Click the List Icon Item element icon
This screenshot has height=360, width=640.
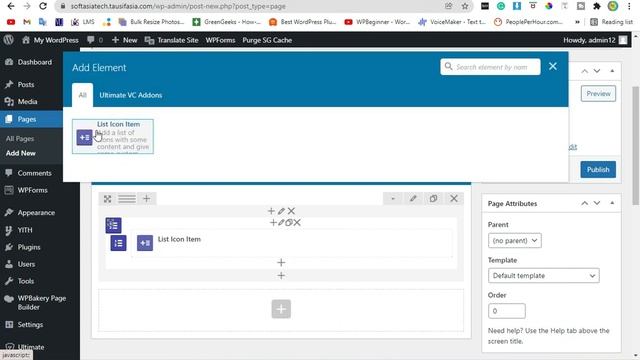(x=145, y=243)
